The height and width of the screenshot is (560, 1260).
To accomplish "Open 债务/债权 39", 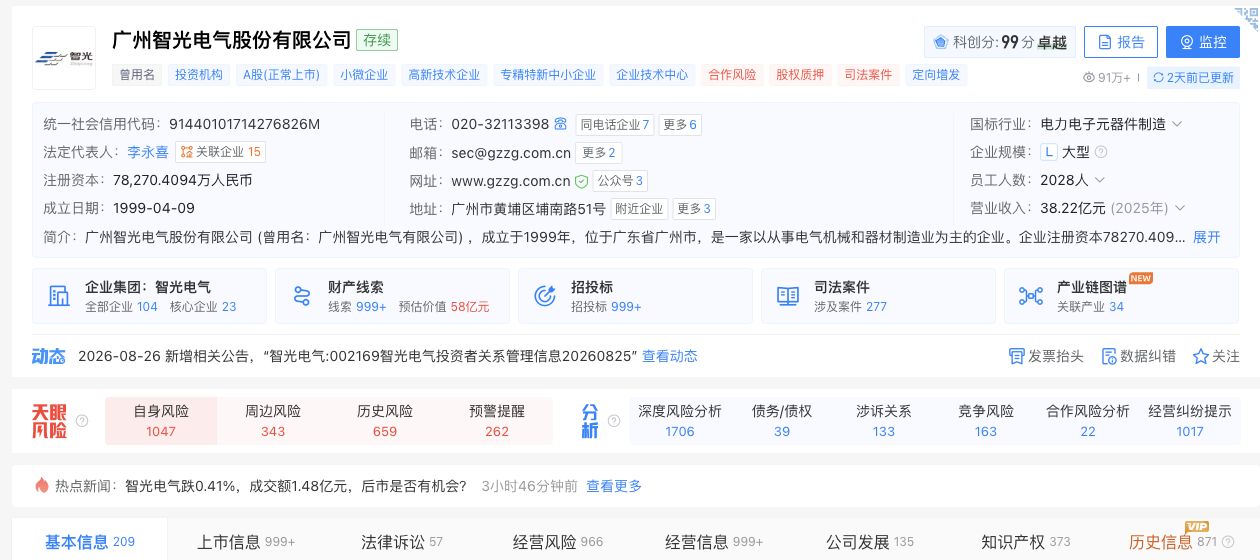I will click(782, 421).
